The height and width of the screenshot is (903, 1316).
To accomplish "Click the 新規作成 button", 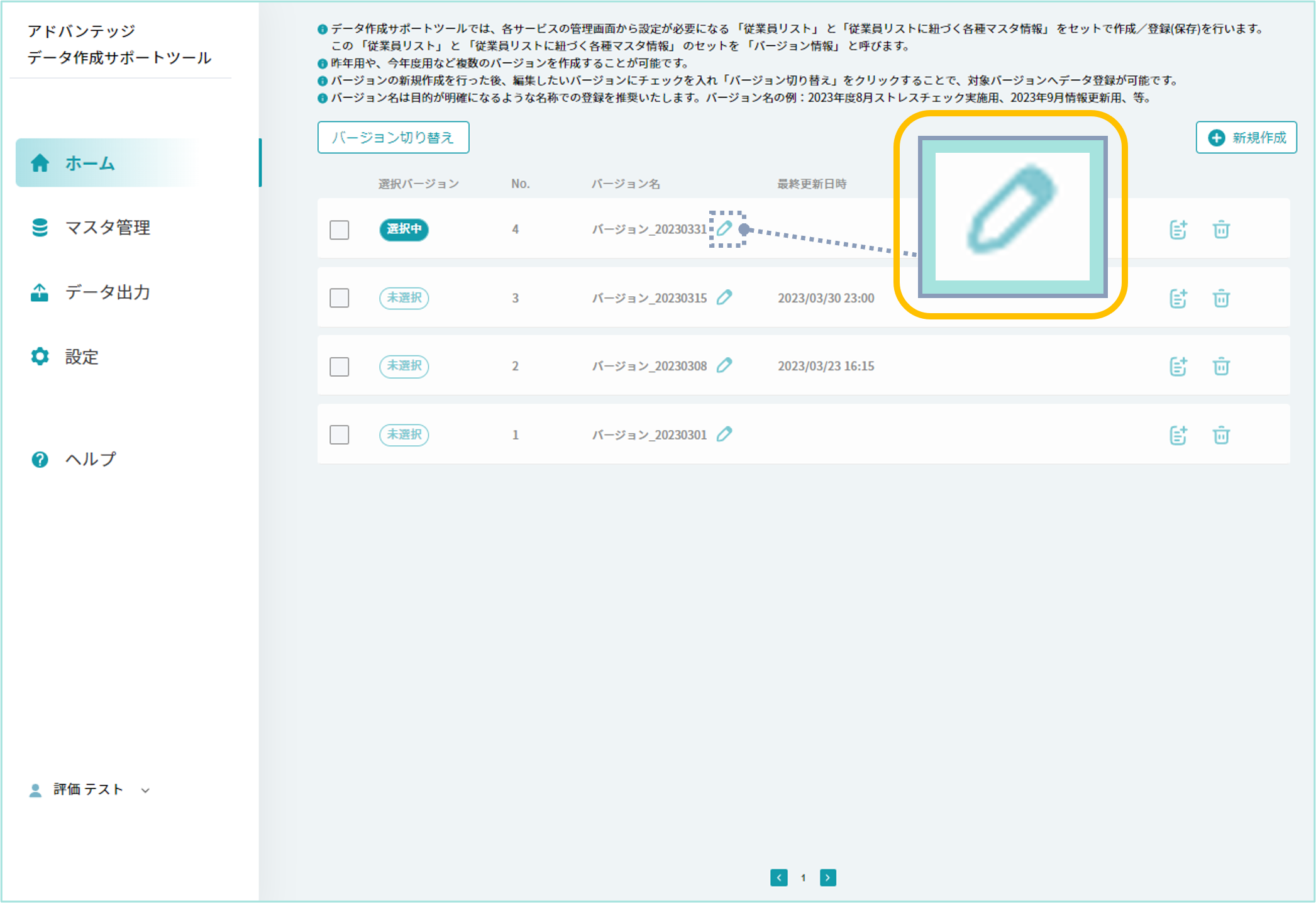I will coord(1246,137).
